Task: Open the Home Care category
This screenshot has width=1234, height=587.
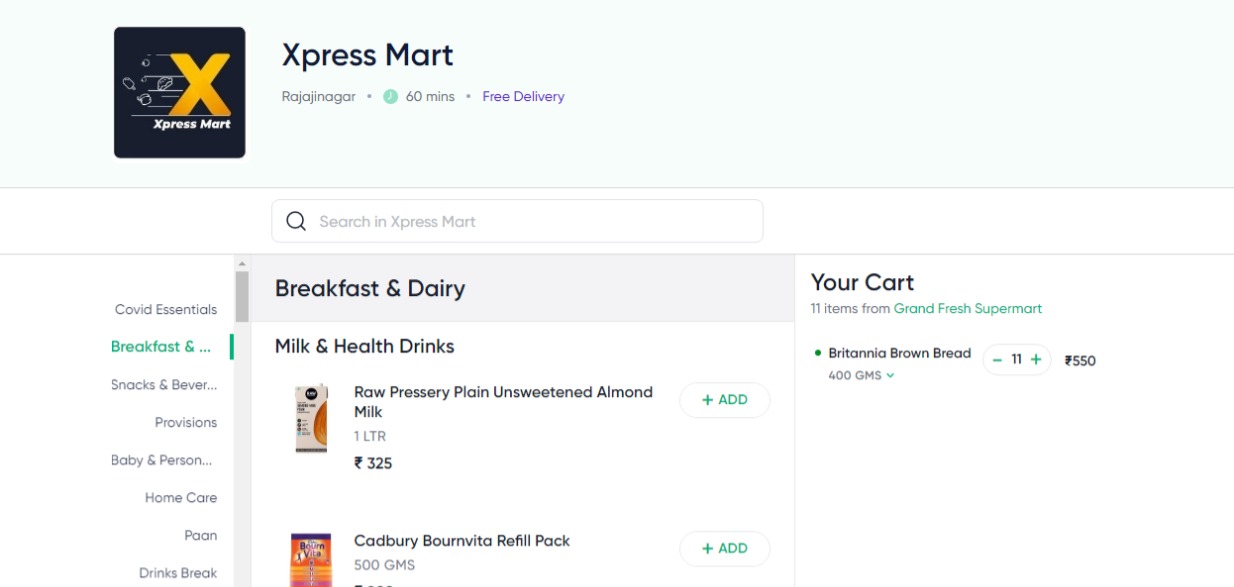Action: click(181, 498)
